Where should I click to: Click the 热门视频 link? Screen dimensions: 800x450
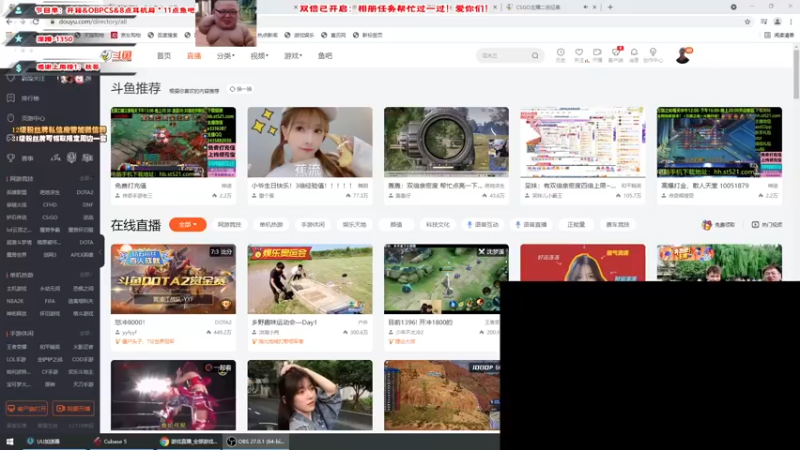pyautogui.click(x=766, y=224)
